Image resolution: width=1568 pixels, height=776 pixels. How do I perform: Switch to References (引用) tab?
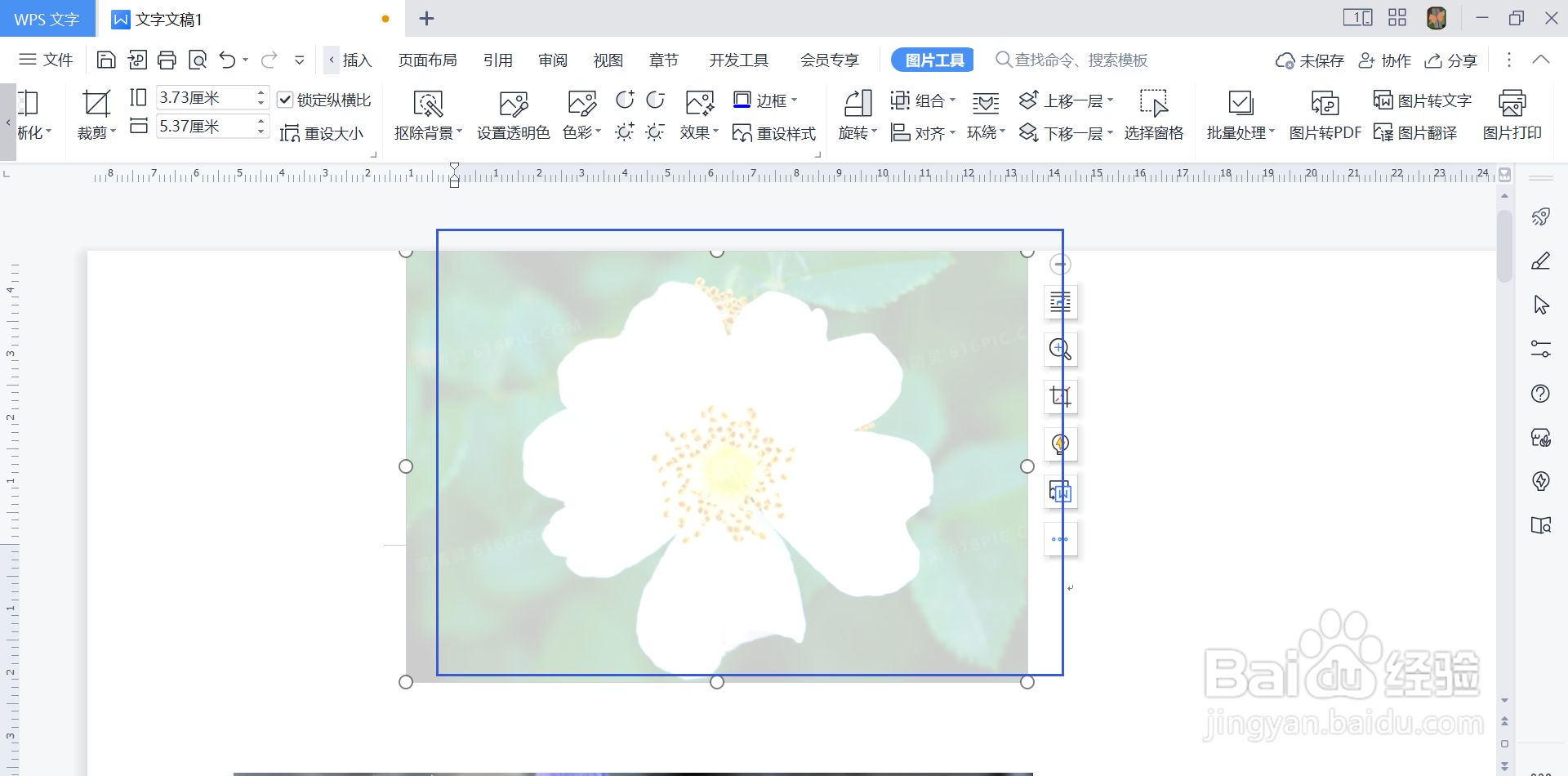pyautogui.click(x=497, y=60)
